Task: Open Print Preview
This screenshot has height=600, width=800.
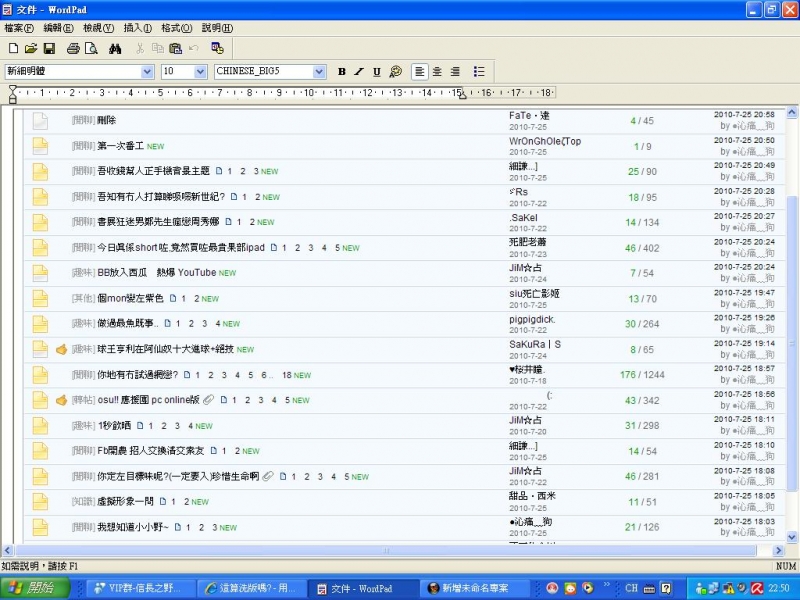Action: click(x=90, y=48)
